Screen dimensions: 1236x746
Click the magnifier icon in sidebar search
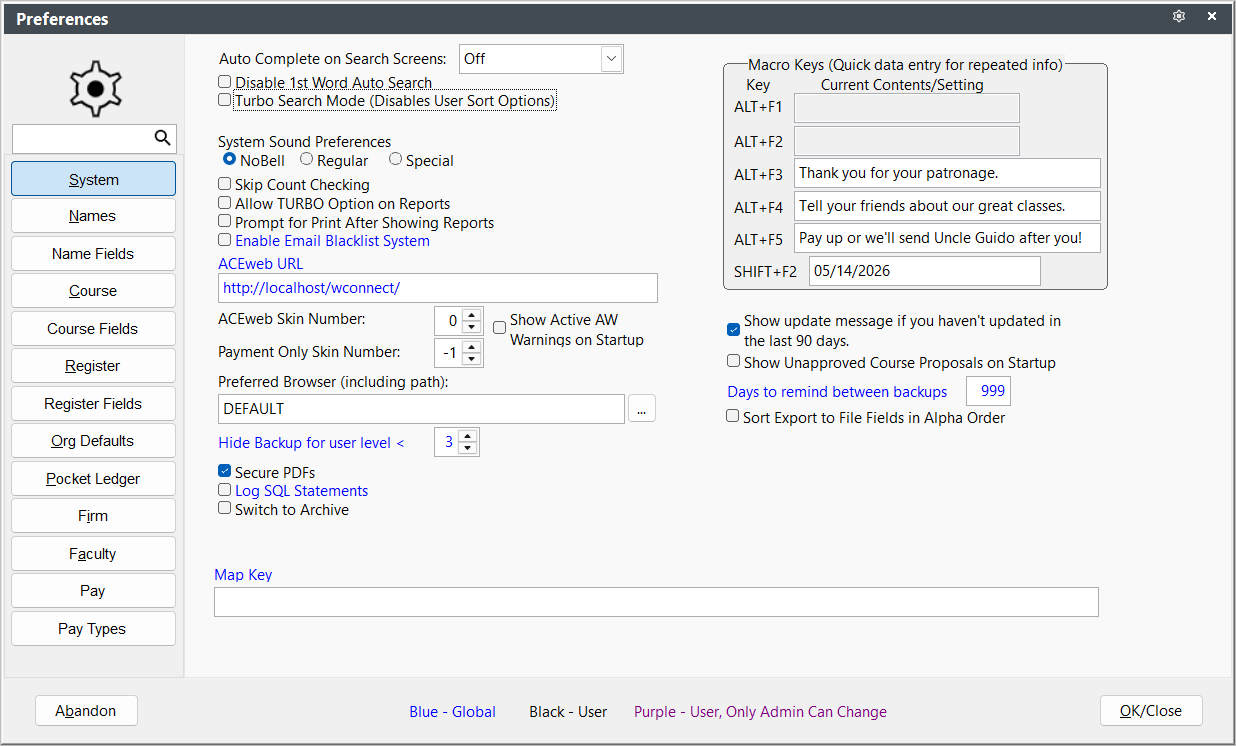[x=163, y=138]
